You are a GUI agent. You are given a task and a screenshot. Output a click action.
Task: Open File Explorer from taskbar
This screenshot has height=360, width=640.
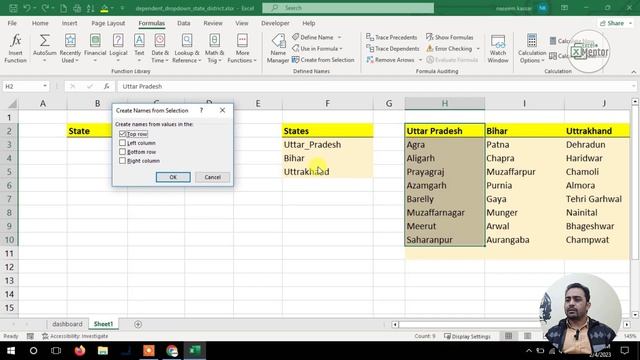(x=103, y=351)
